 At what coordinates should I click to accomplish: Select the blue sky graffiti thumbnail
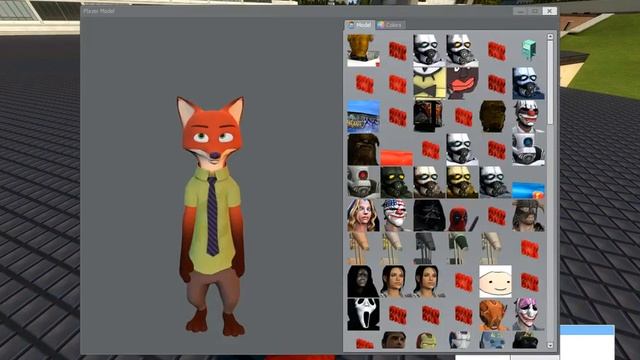click(x=363, y=117)
